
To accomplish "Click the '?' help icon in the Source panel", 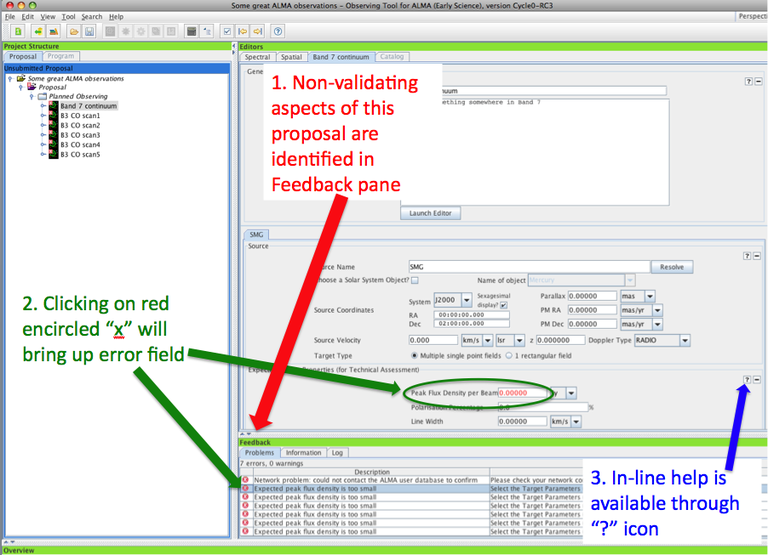I will 747,256.
